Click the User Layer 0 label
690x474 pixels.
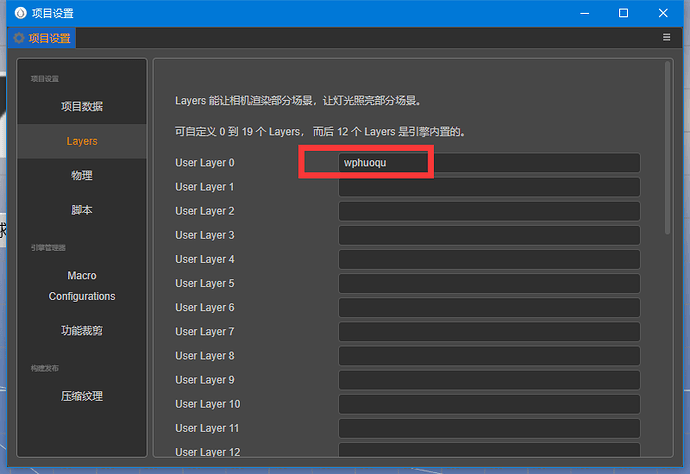pos(205,163)
